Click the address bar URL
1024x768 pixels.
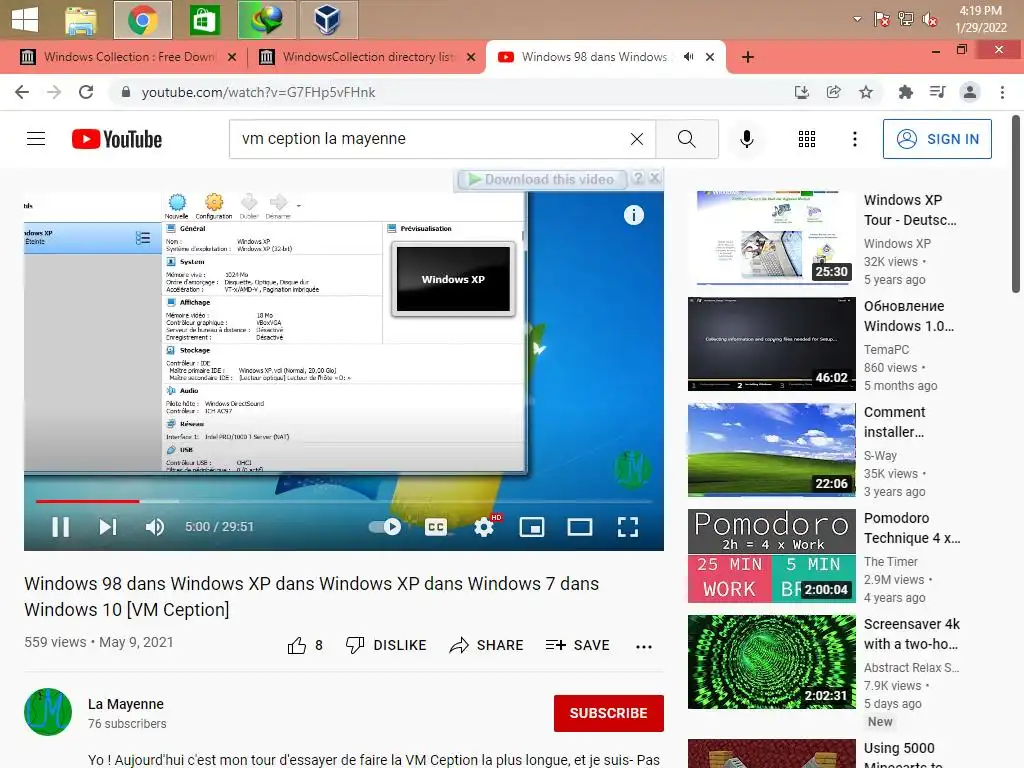(x=259, y=92)
